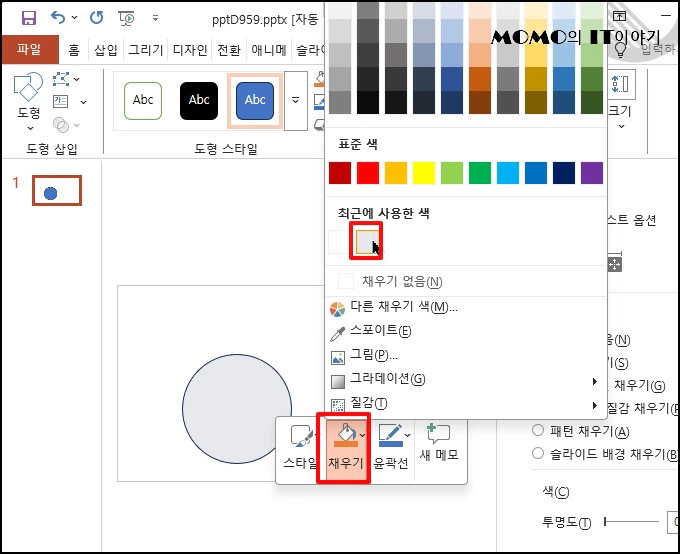Viewport: 680px width, 554px height.
Task: Switch to the 전환 tab
Action: coord(229,50)
